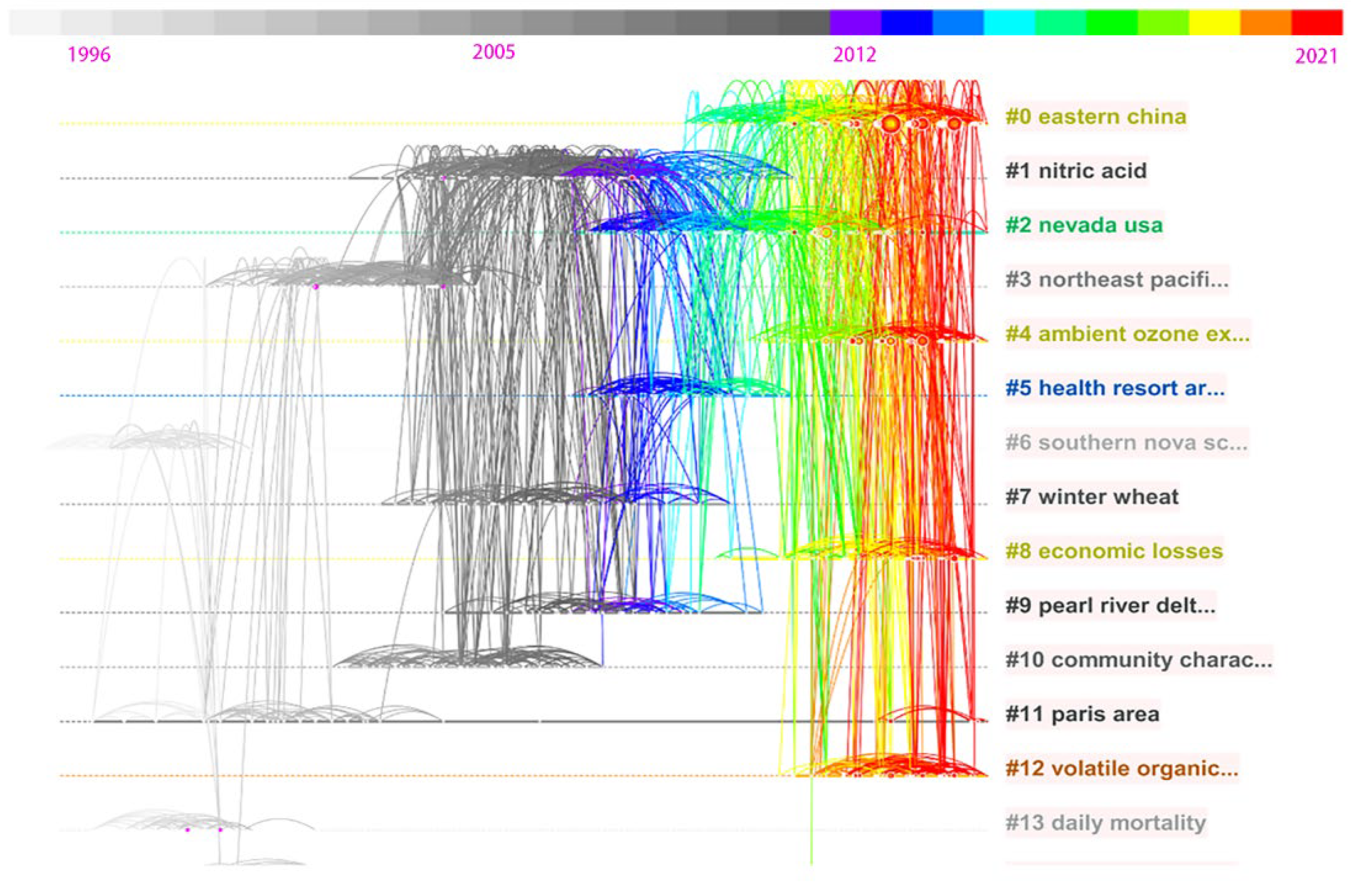Select the #5 health resort area label
This screenshot has width=1351, height=896.
pyautogui.click(x=1114, y=388)
